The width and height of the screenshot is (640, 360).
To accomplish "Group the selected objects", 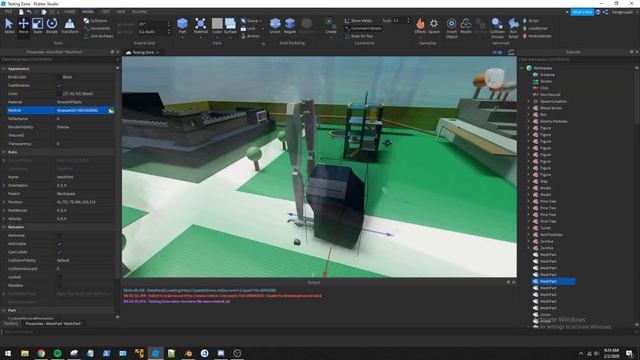I will (251, 20).
